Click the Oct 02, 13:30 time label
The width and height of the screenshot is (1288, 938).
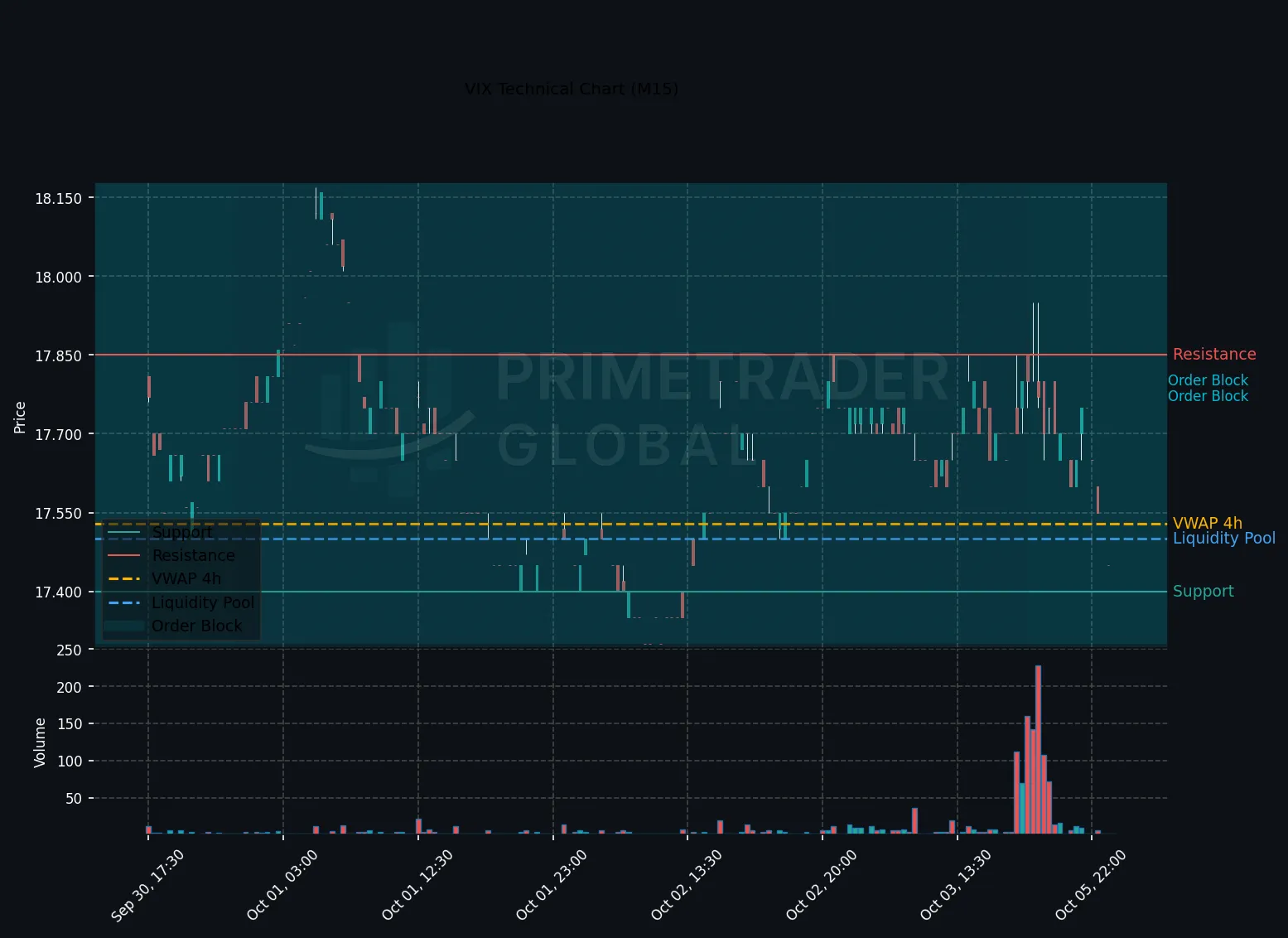pos(687,885)
